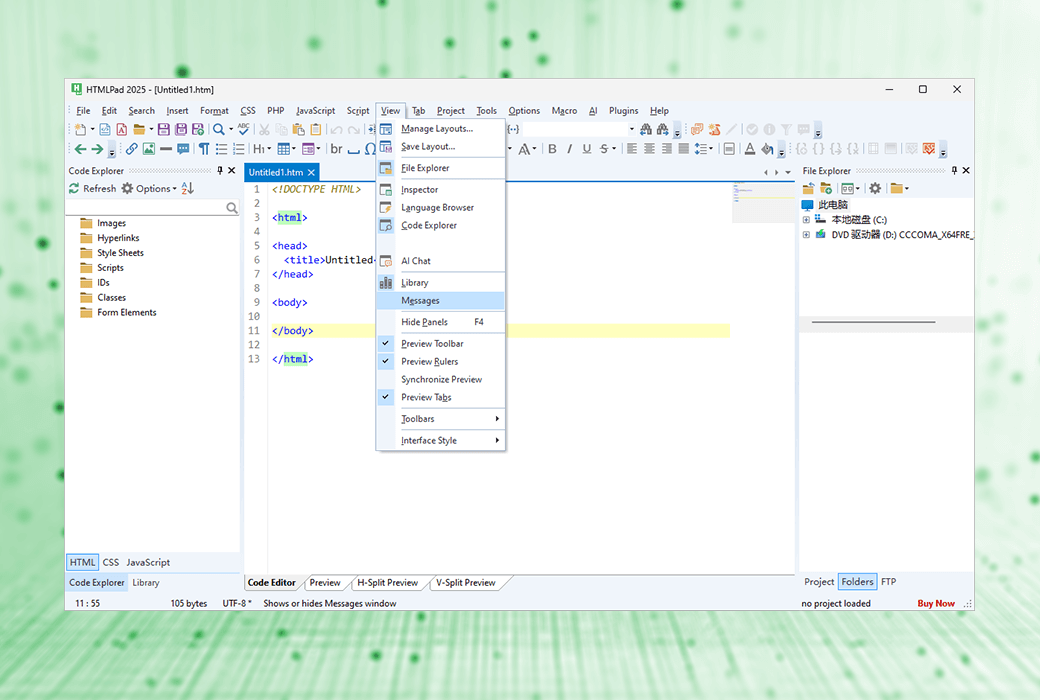Open AI Chat from the View menu
The image size is (1040, 700).
click(x=440, y=261)
